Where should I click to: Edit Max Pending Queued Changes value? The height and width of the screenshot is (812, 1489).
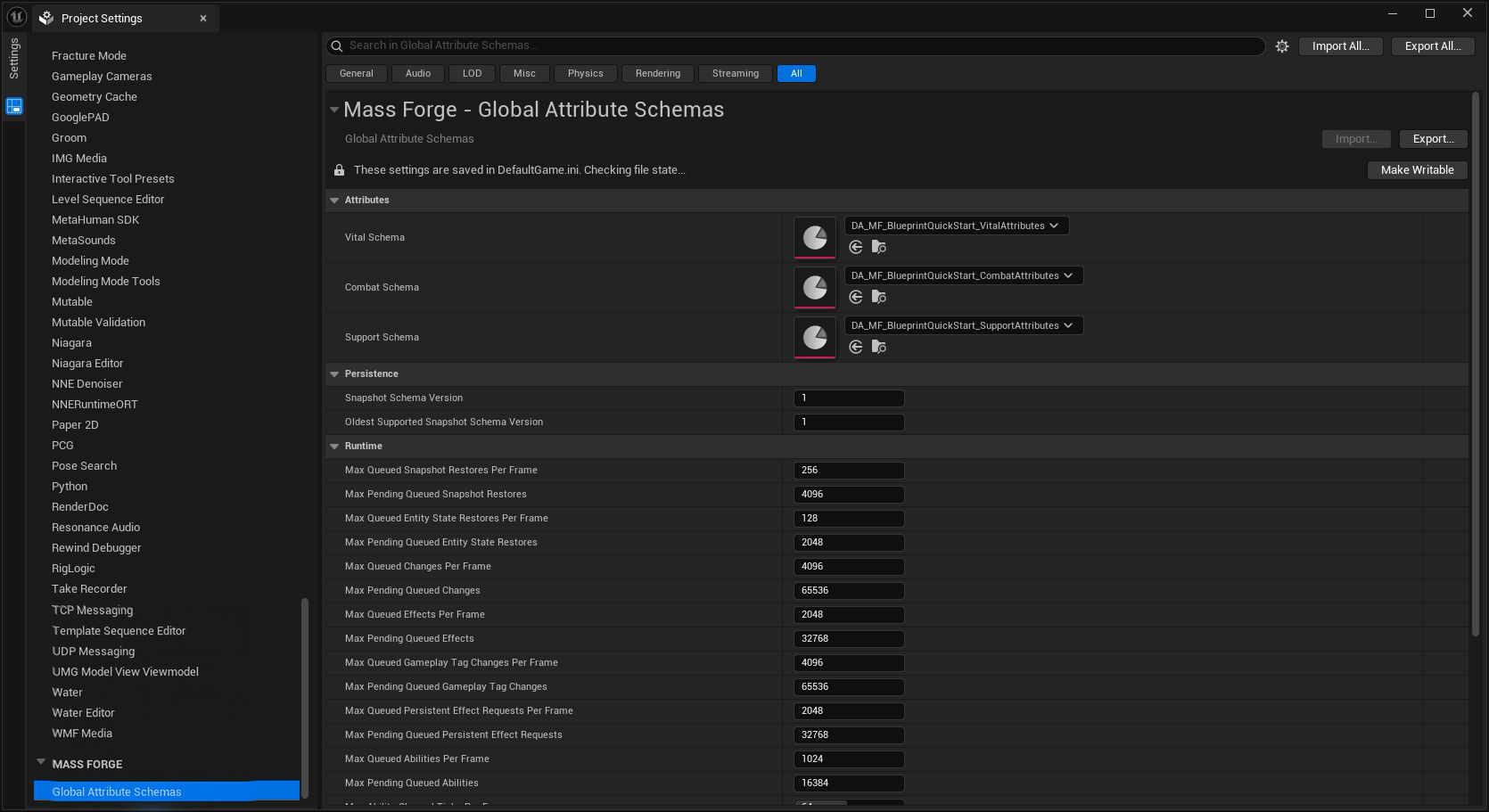849,591
